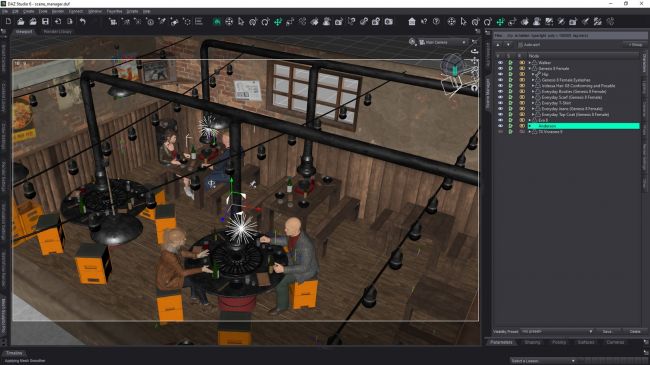Open the Render menu

58,11
